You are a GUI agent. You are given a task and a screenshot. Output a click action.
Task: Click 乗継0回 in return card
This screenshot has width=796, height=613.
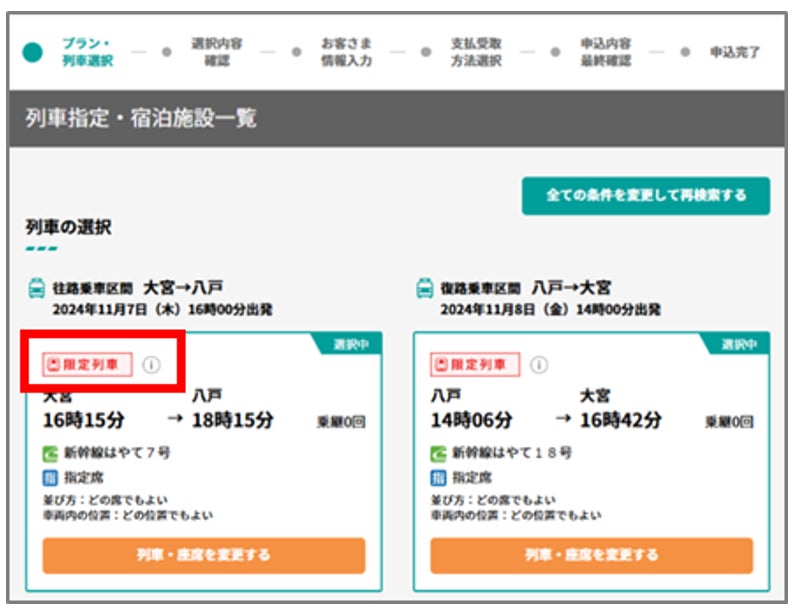(x=729, y=422)
